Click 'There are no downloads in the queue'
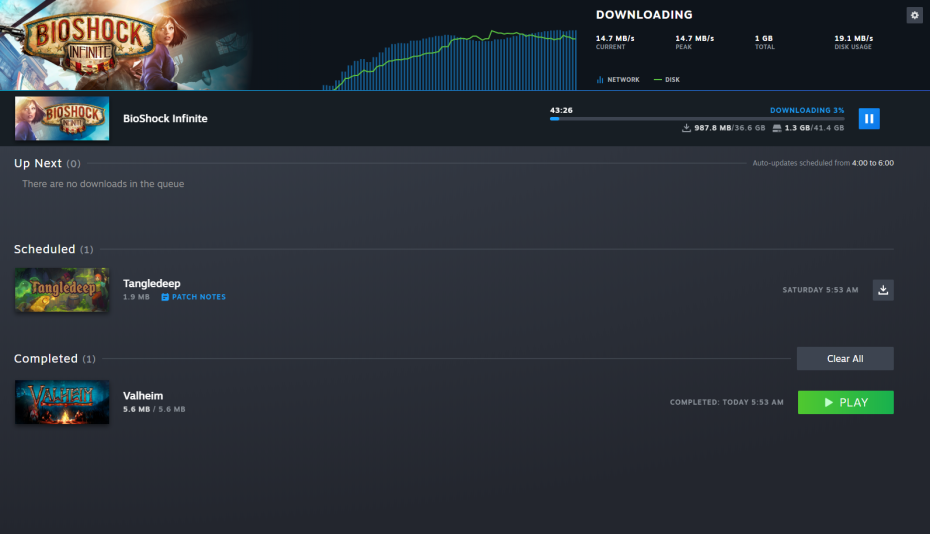The image size is (930, 534). click(x=103, y=184)
